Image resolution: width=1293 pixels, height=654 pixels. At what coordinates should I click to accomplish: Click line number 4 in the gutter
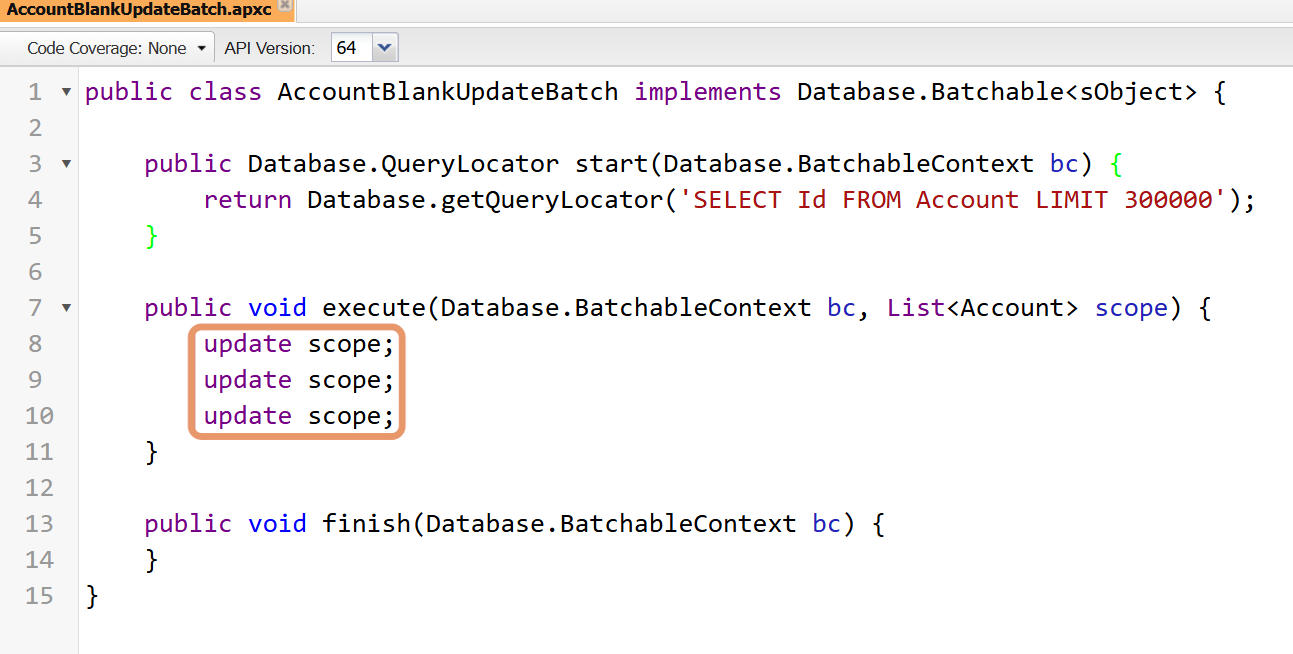tap(35, 200)
